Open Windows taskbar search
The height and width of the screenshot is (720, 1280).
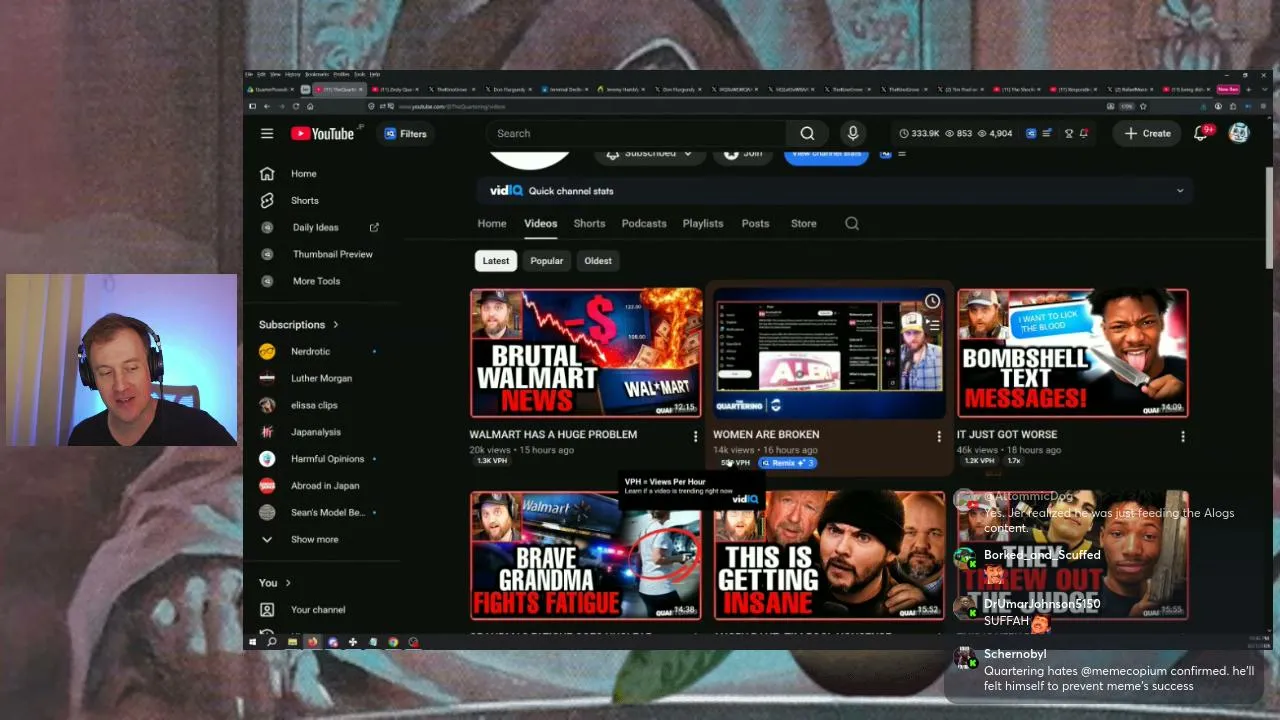271,642
